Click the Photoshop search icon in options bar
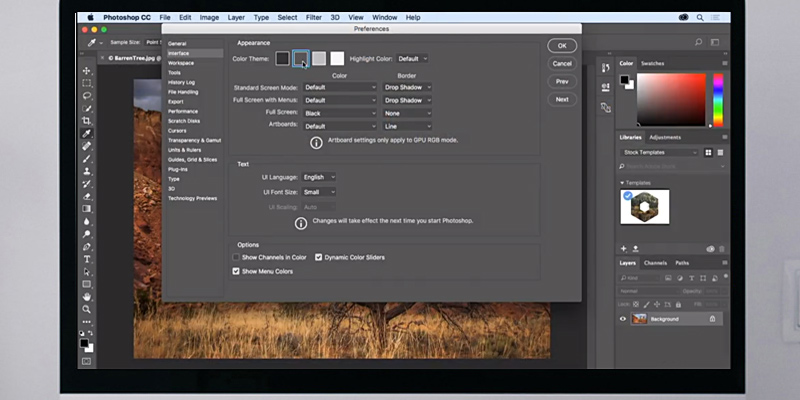This screenshot has width=800, height=400. [698, 42]
